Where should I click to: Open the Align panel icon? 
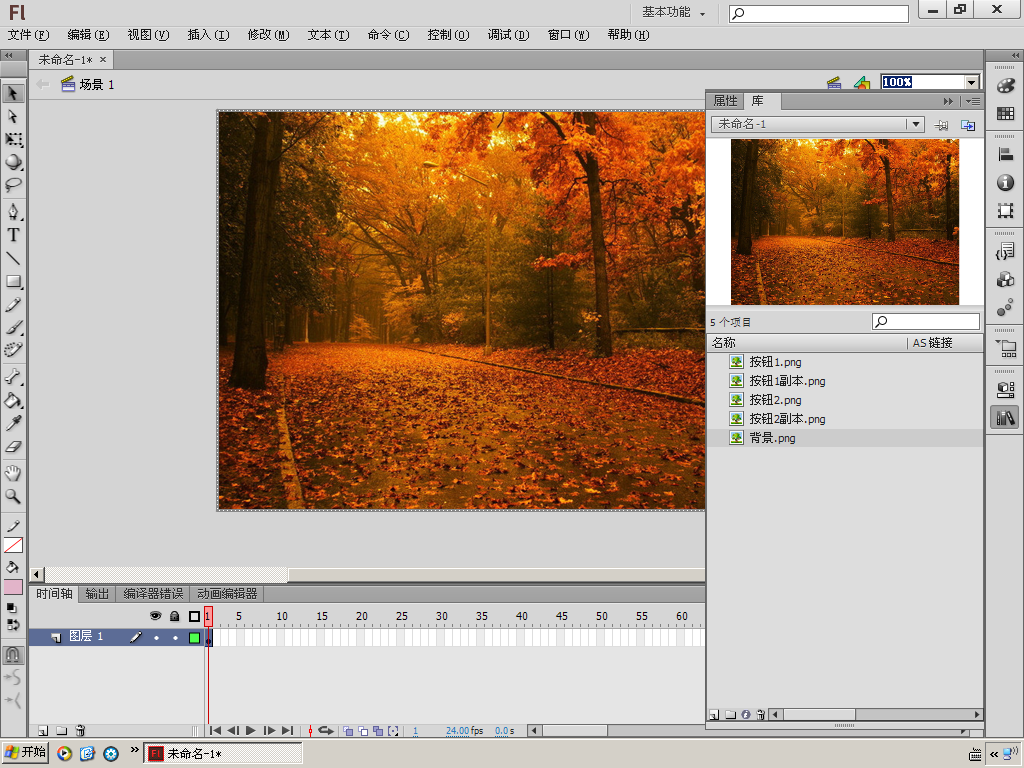click(x=1005, y=155)
